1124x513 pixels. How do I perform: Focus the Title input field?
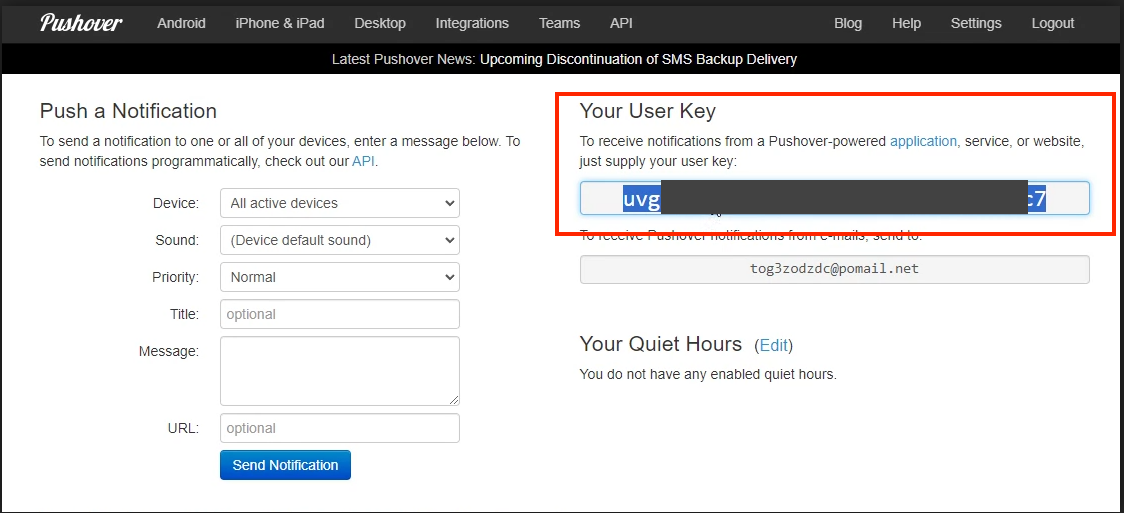[x=339, y=314]
